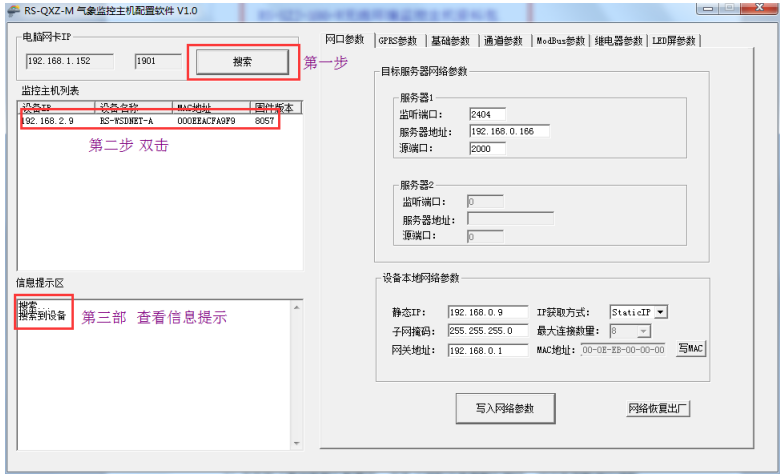Click the 固件版本 column header
781x474 pixels.
tap(275, 108)
